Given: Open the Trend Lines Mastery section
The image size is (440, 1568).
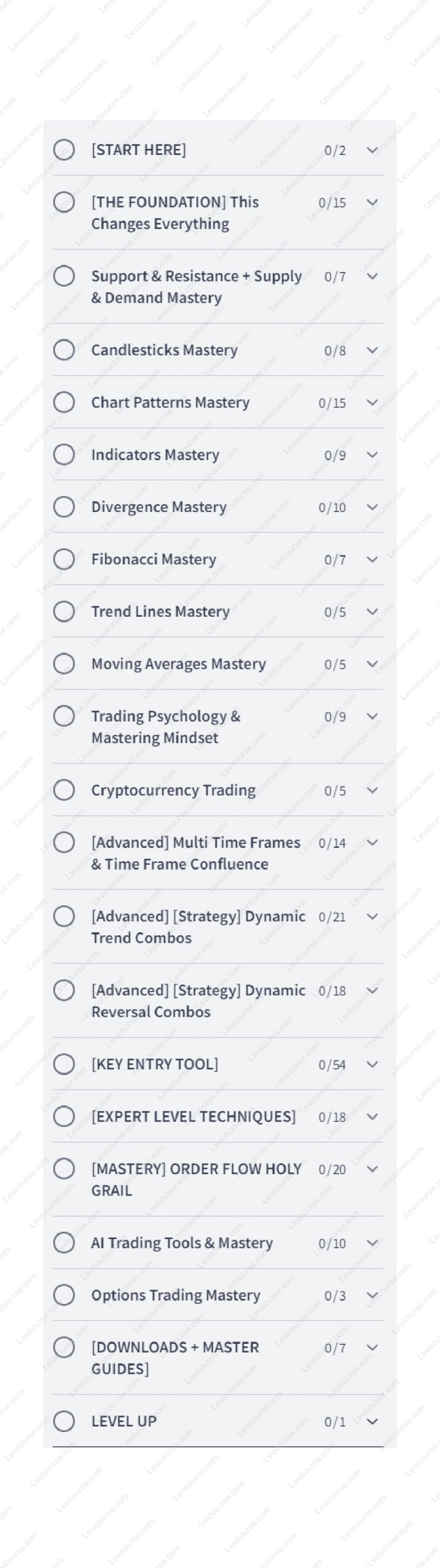Looking at the screenshot, I should coord(372,611).
